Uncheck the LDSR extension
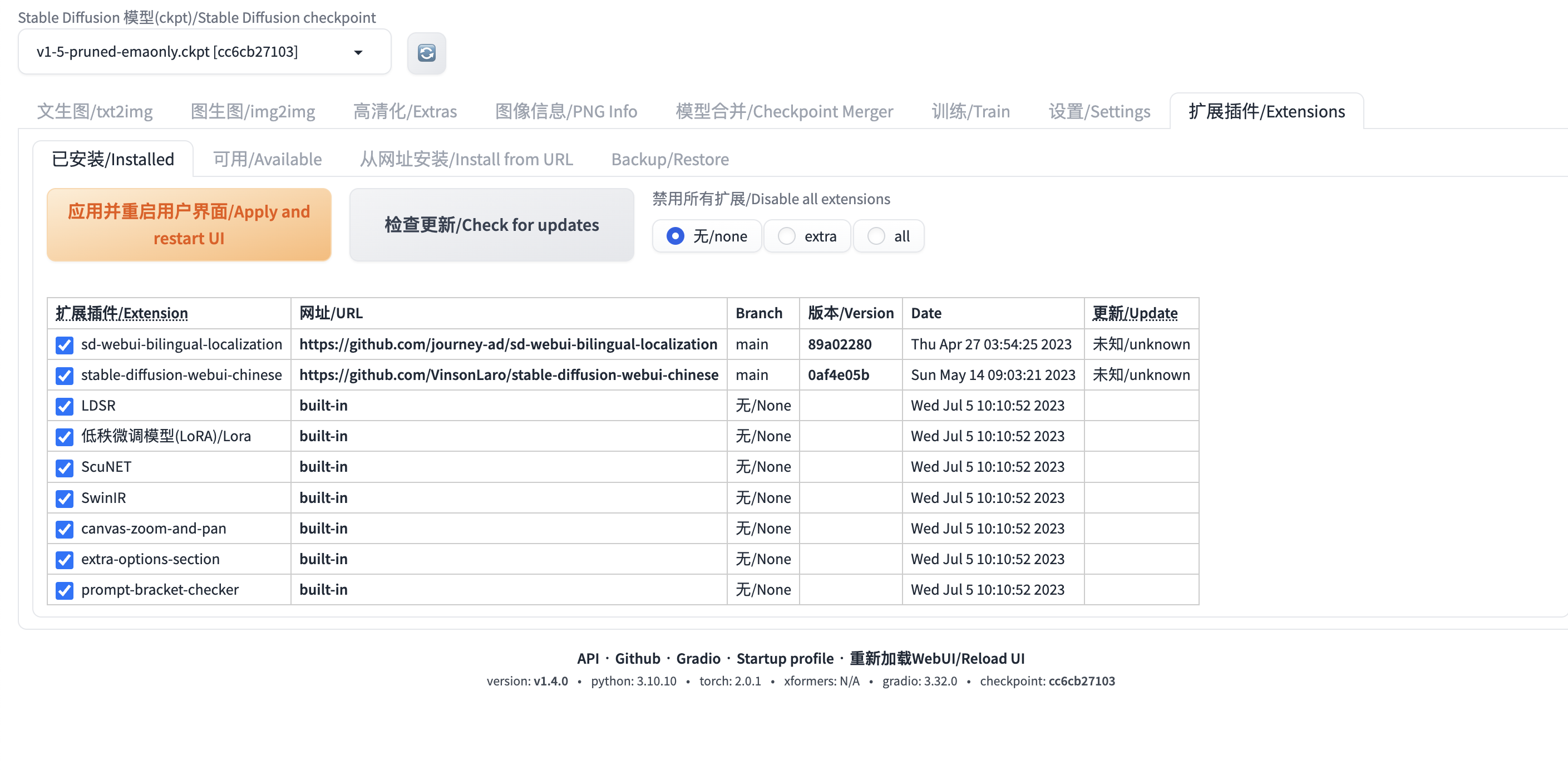 tap(64, 406)
